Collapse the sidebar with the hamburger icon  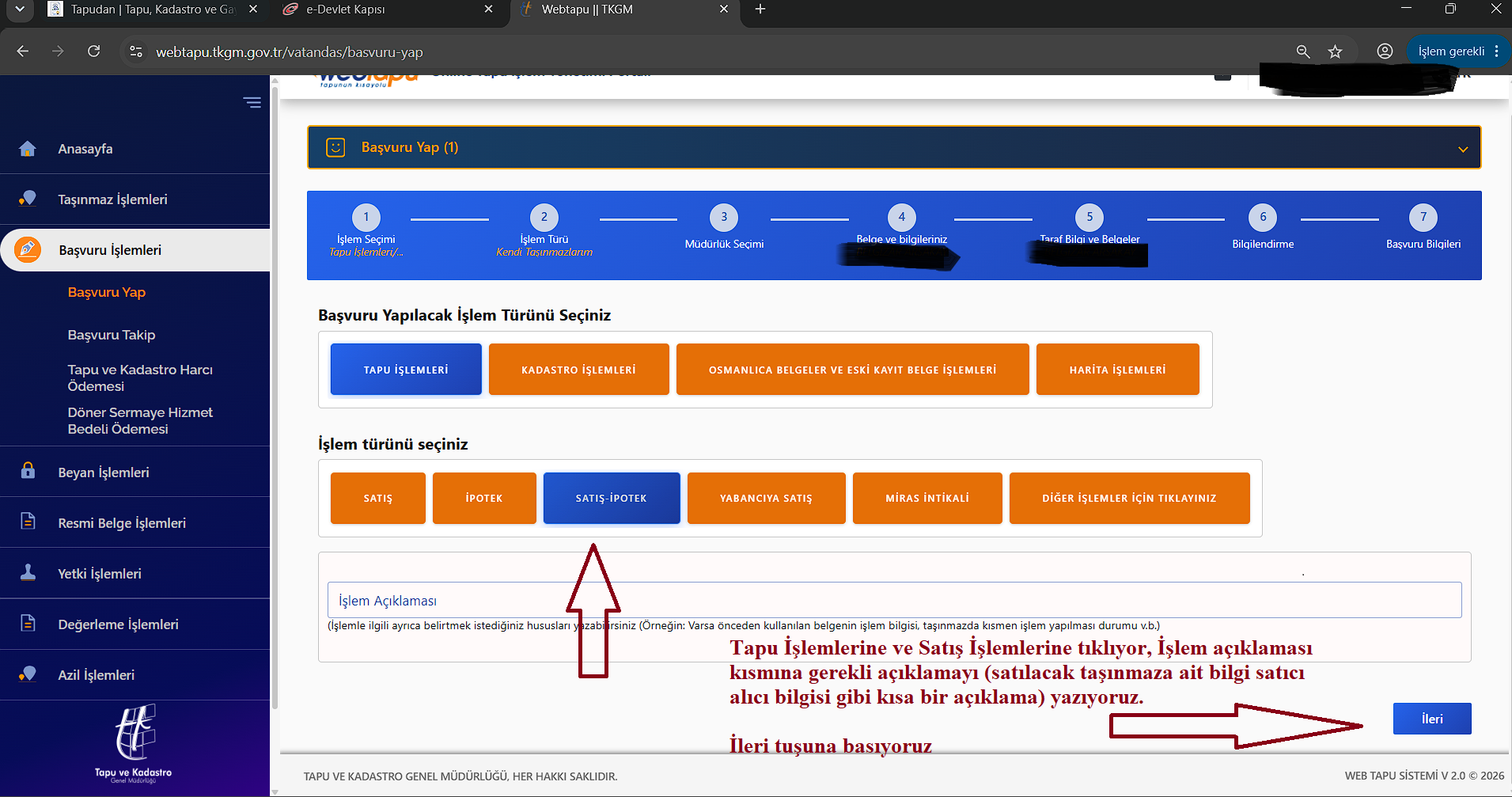[x=252, y=102]
